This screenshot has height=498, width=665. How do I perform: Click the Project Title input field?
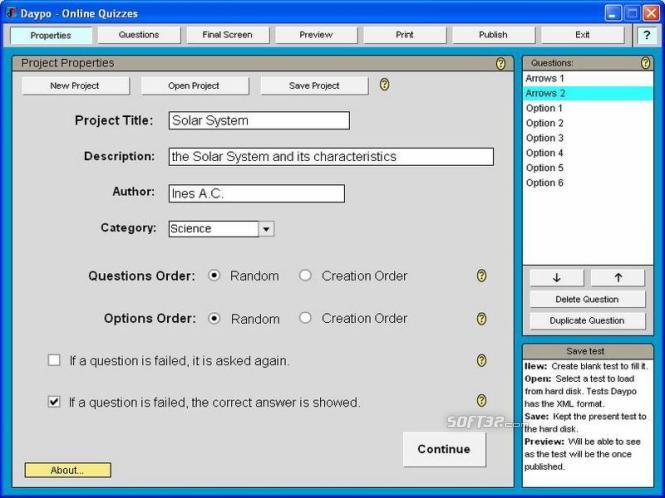click(x=259, y=120)
